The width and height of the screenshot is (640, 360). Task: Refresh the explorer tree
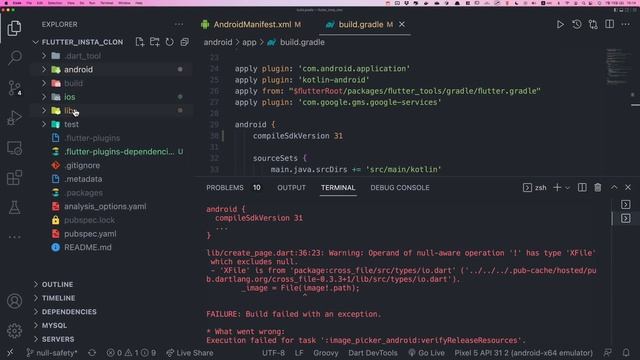tap(169, 42)
